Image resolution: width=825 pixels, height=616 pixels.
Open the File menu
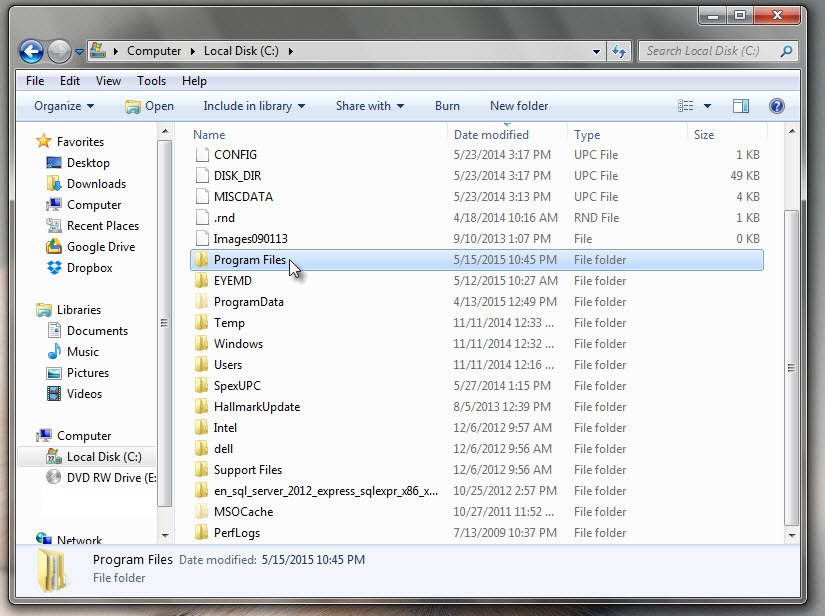pos(35,81)
